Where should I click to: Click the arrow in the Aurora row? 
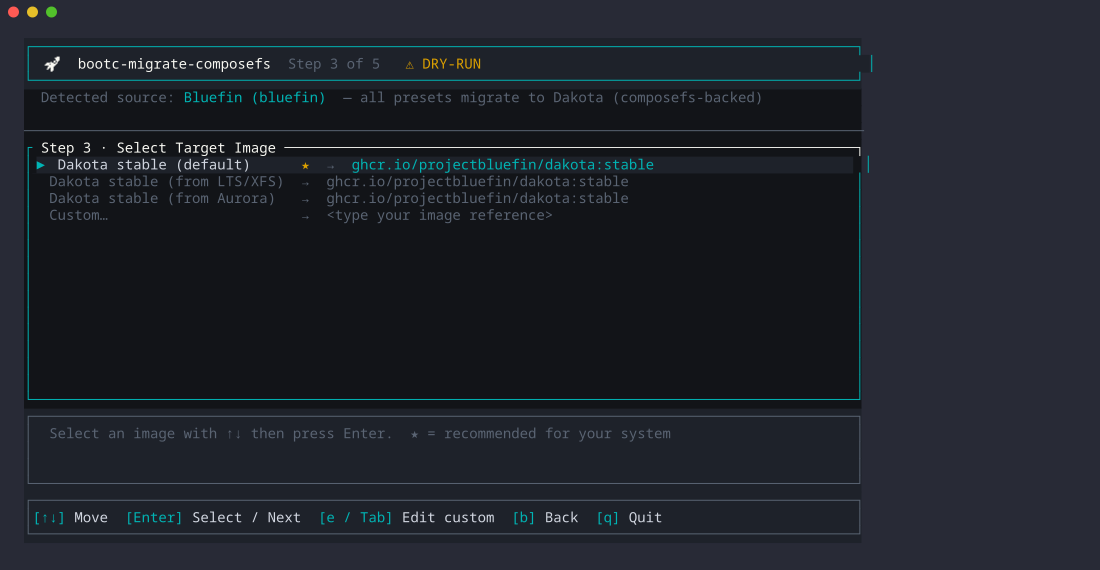click(305, 200)
